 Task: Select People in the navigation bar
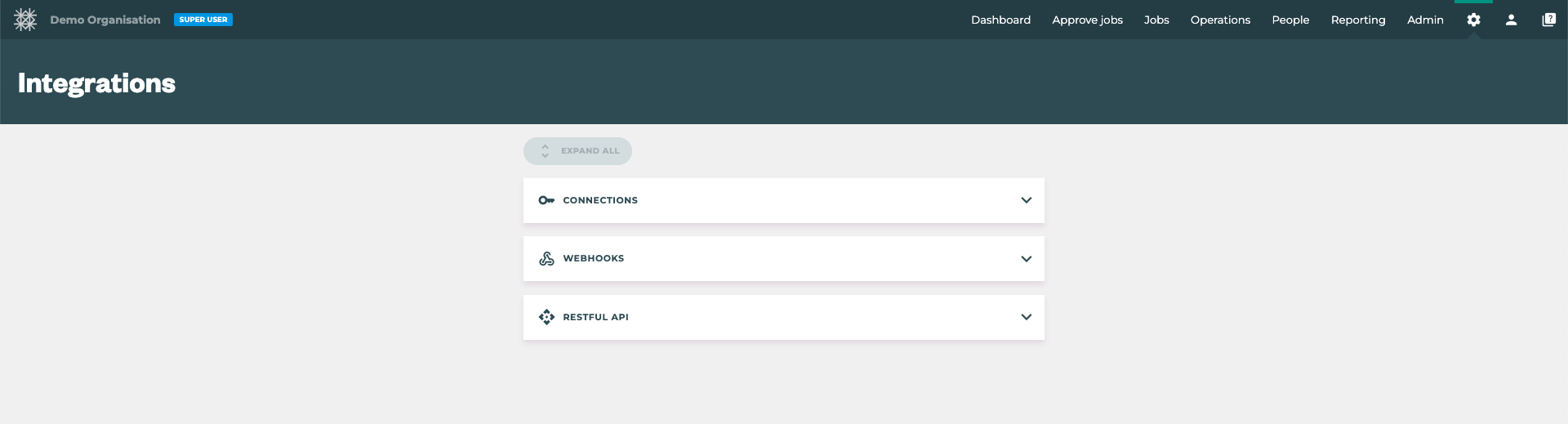pos(1290,20)
